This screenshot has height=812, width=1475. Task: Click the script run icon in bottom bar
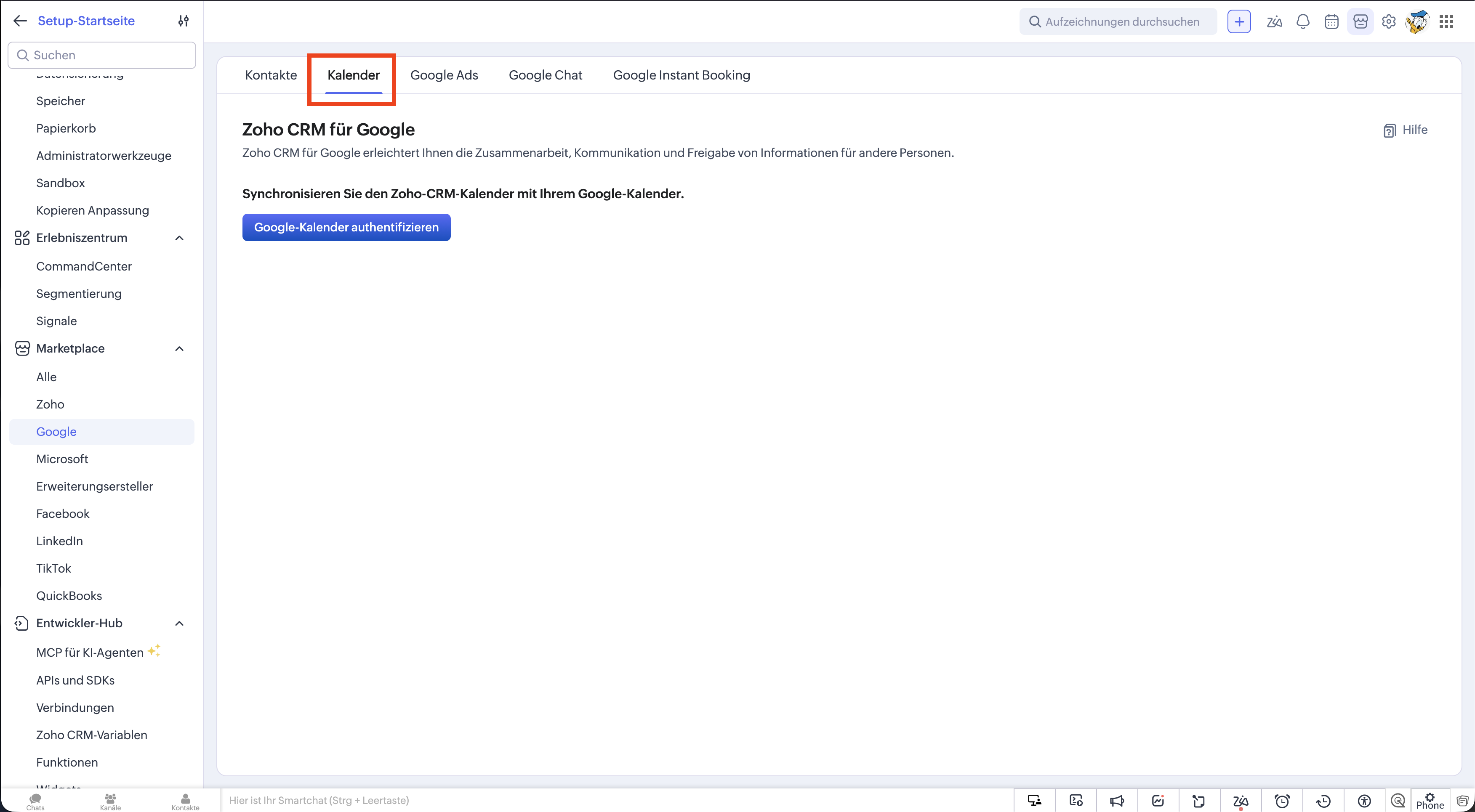(1076, 801)
